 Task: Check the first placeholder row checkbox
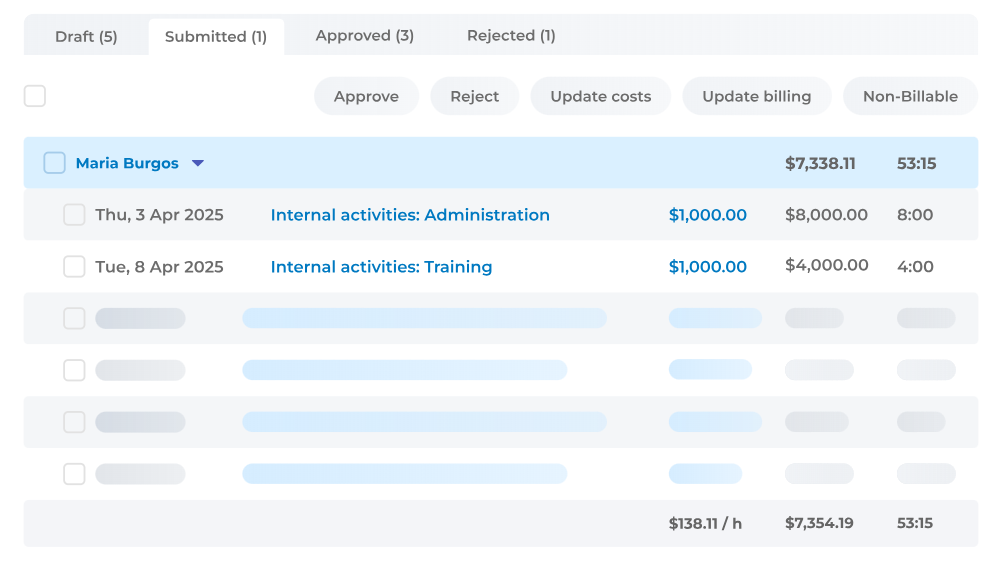(x=74, y=318)
